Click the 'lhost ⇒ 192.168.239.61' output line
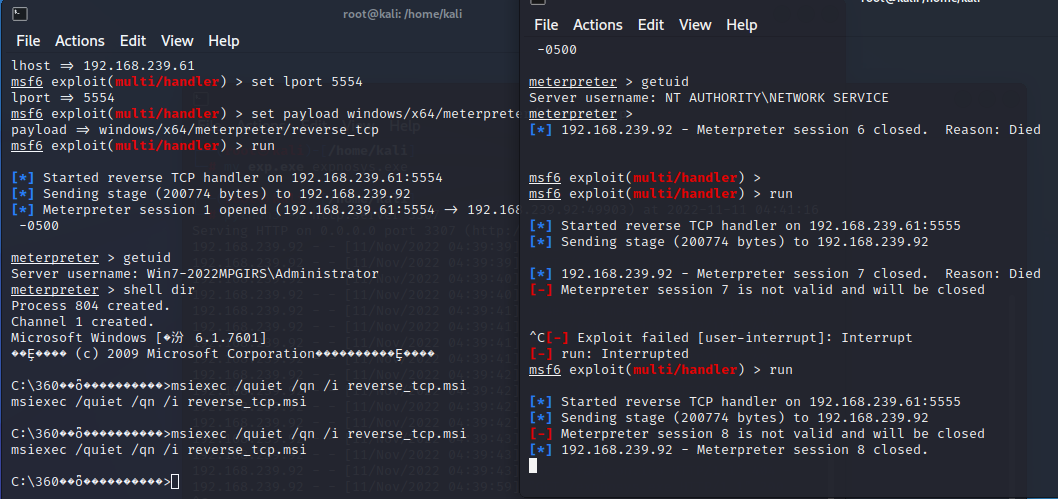This screenshot has height=499, width=1058. [x=103, y=66]
